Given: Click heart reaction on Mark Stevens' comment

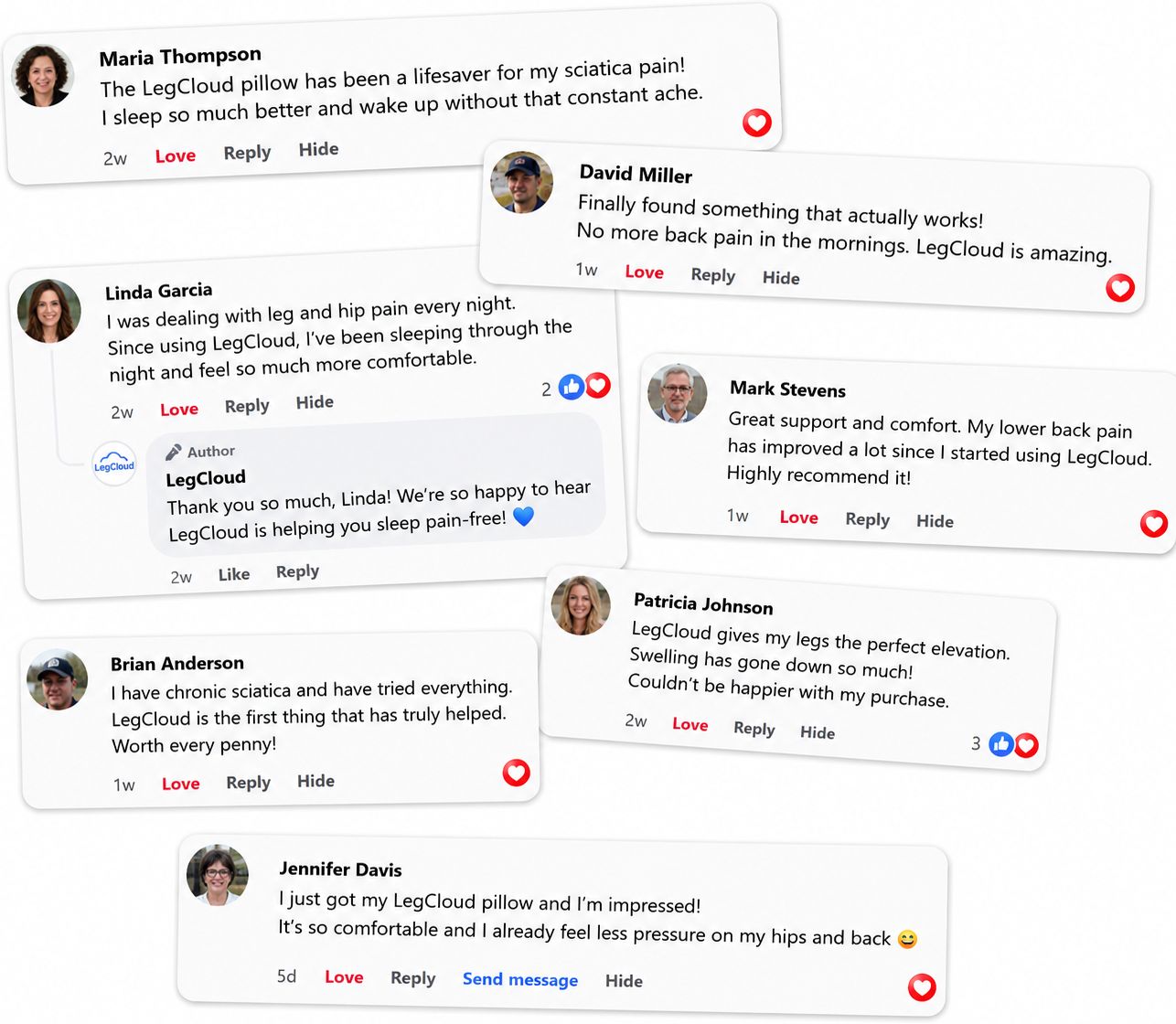Looking at the screenshot, I should [1154, 524].
